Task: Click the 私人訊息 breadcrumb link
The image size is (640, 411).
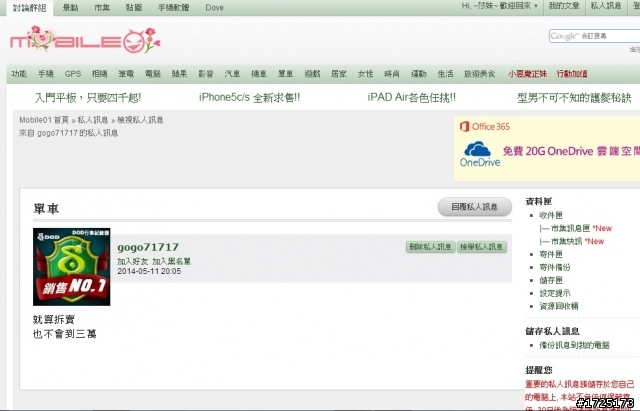Action: point(93,120)
